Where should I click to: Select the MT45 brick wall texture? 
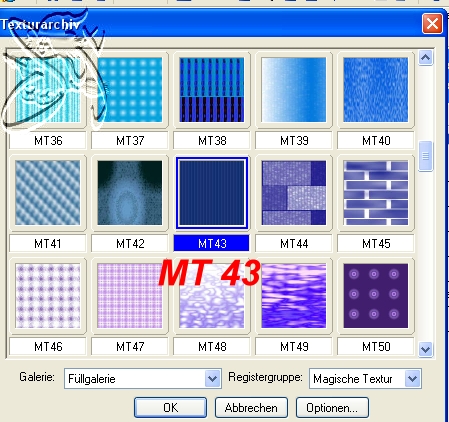(376, 193)
